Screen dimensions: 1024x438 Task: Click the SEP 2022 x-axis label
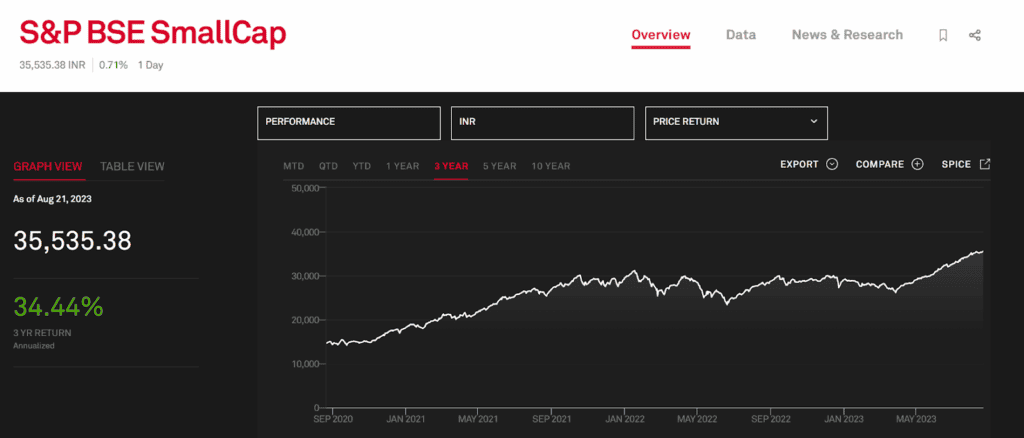click(771, 418)
